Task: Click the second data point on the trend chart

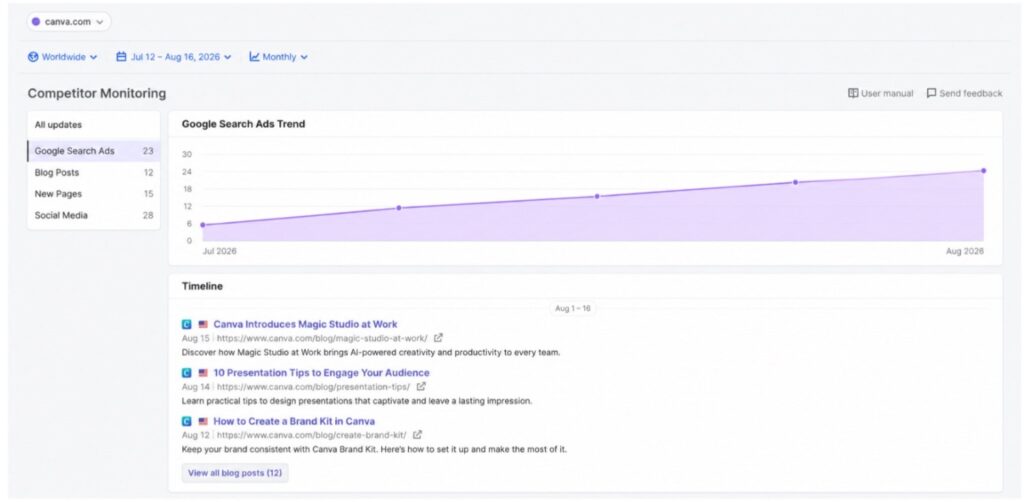Action: coord(399,208)
